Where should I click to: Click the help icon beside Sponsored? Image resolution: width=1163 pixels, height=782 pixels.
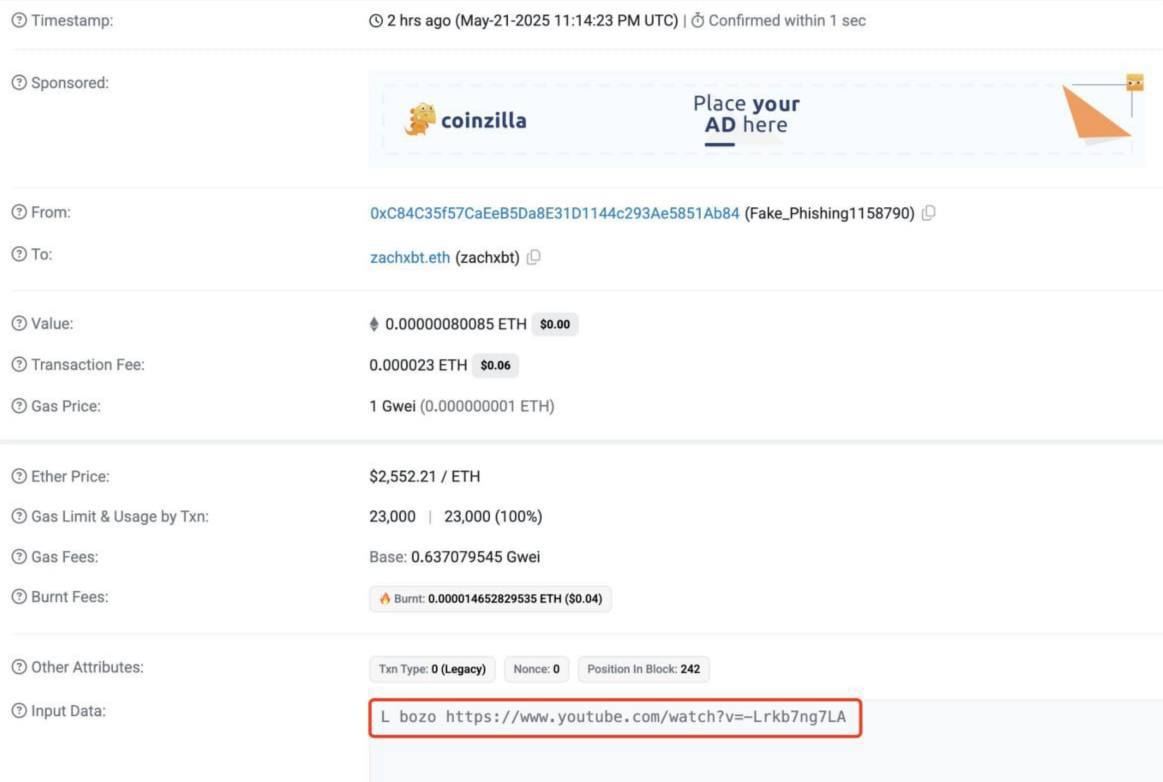19,83
